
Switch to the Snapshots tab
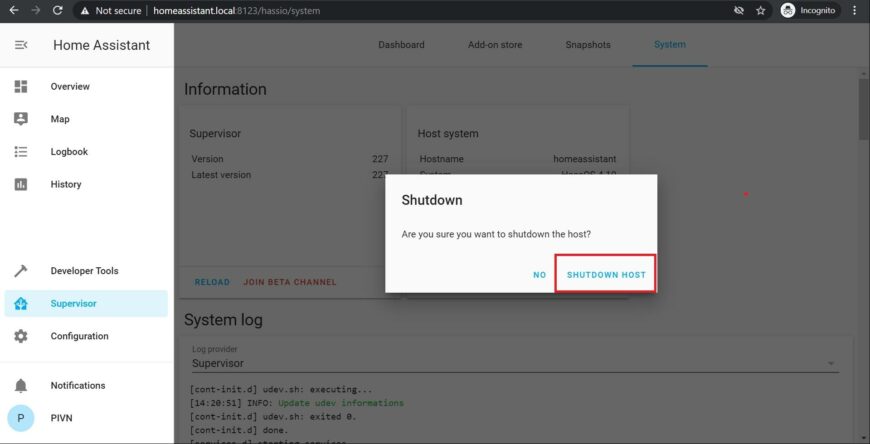(x=588, y=45)
